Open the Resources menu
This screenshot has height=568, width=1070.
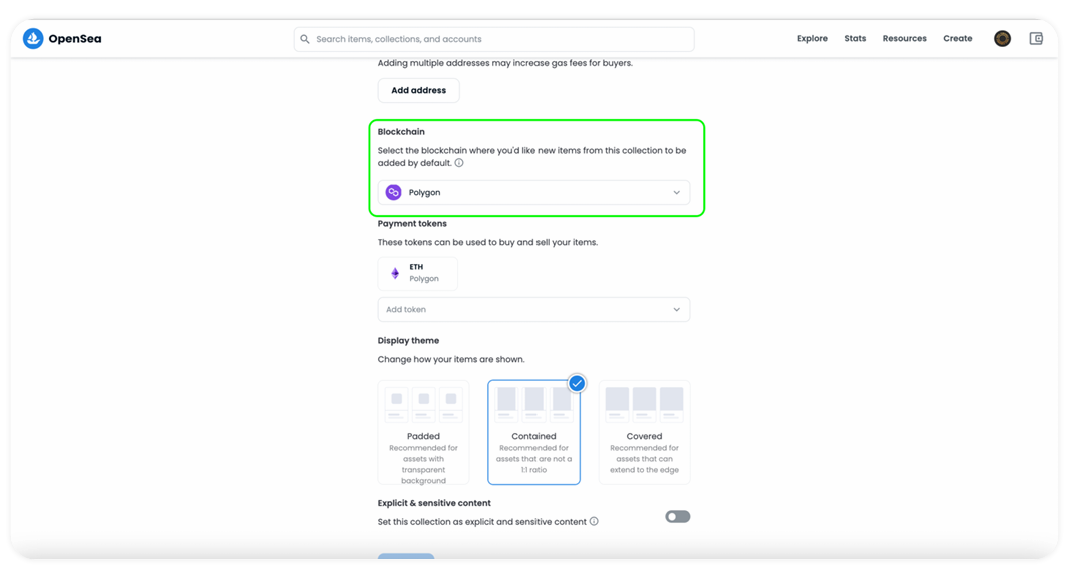point(904,39)
